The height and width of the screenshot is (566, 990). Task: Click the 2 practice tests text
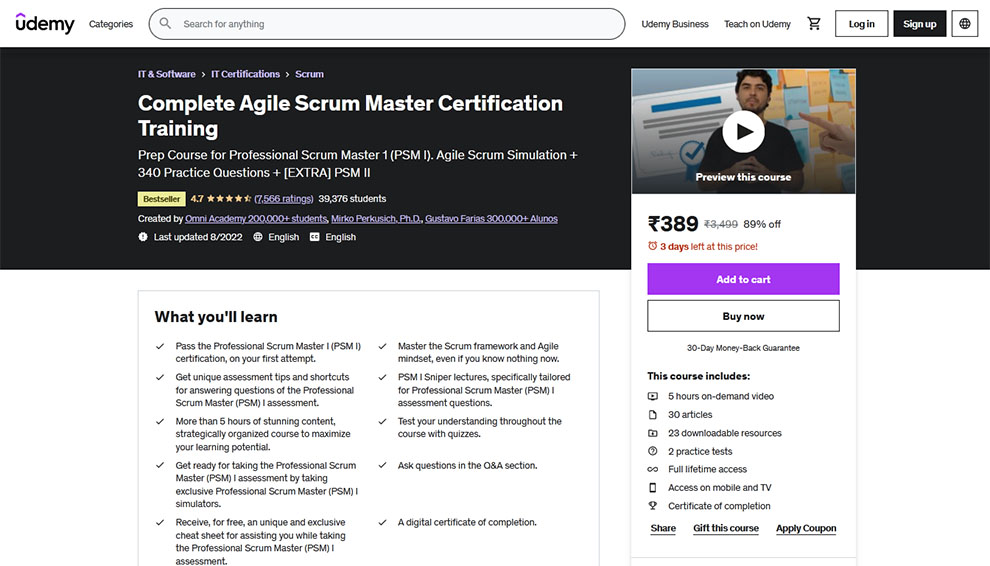(x=700, y=451)
